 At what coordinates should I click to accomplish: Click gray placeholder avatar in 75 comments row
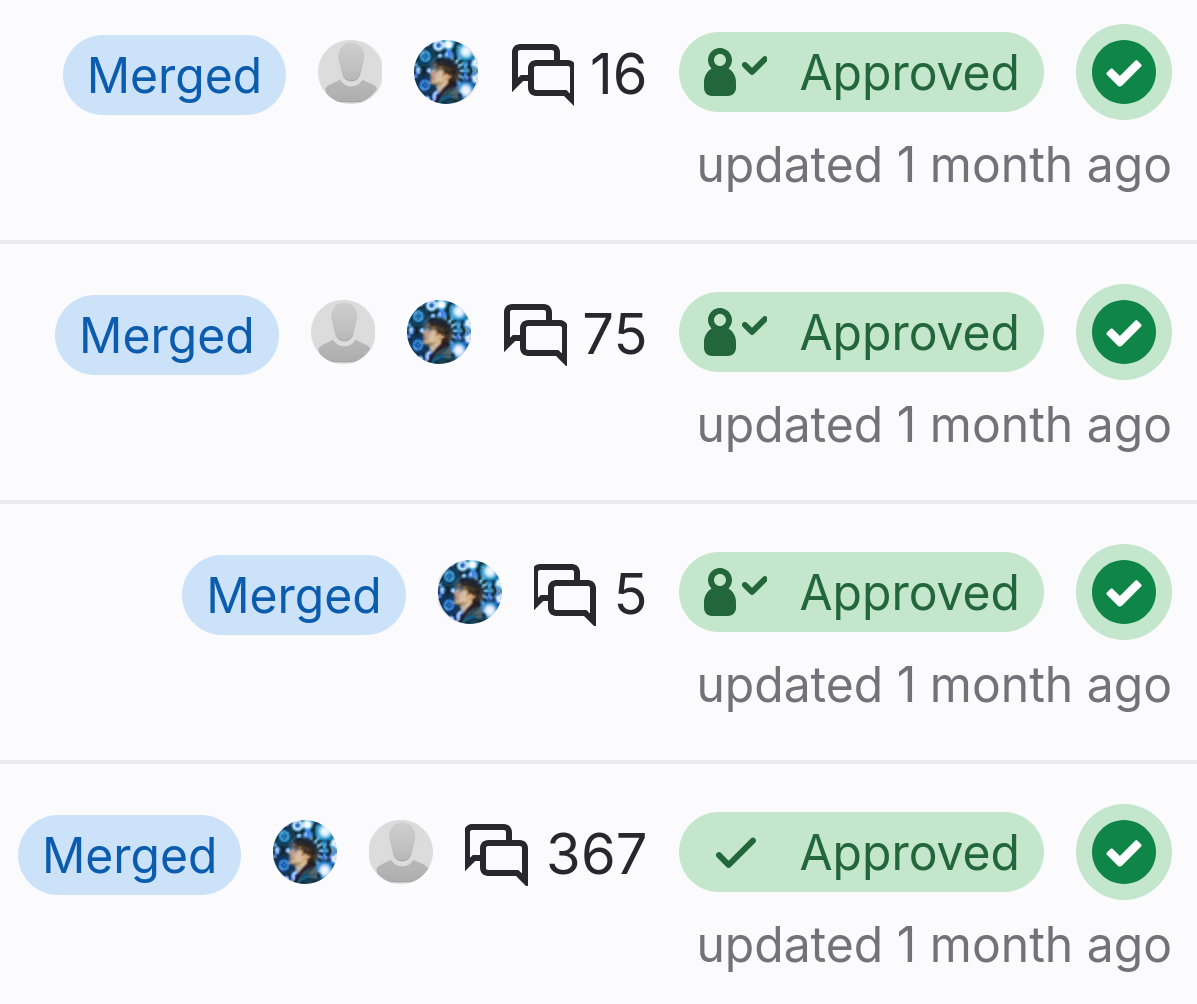coord(343,332)
